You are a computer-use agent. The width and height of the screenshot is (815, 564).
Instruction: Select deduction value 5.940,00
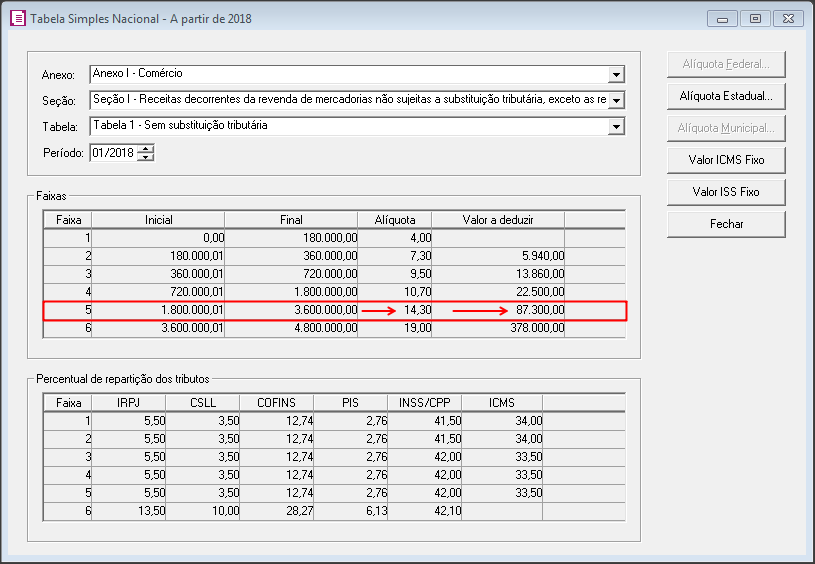(498, 256)
